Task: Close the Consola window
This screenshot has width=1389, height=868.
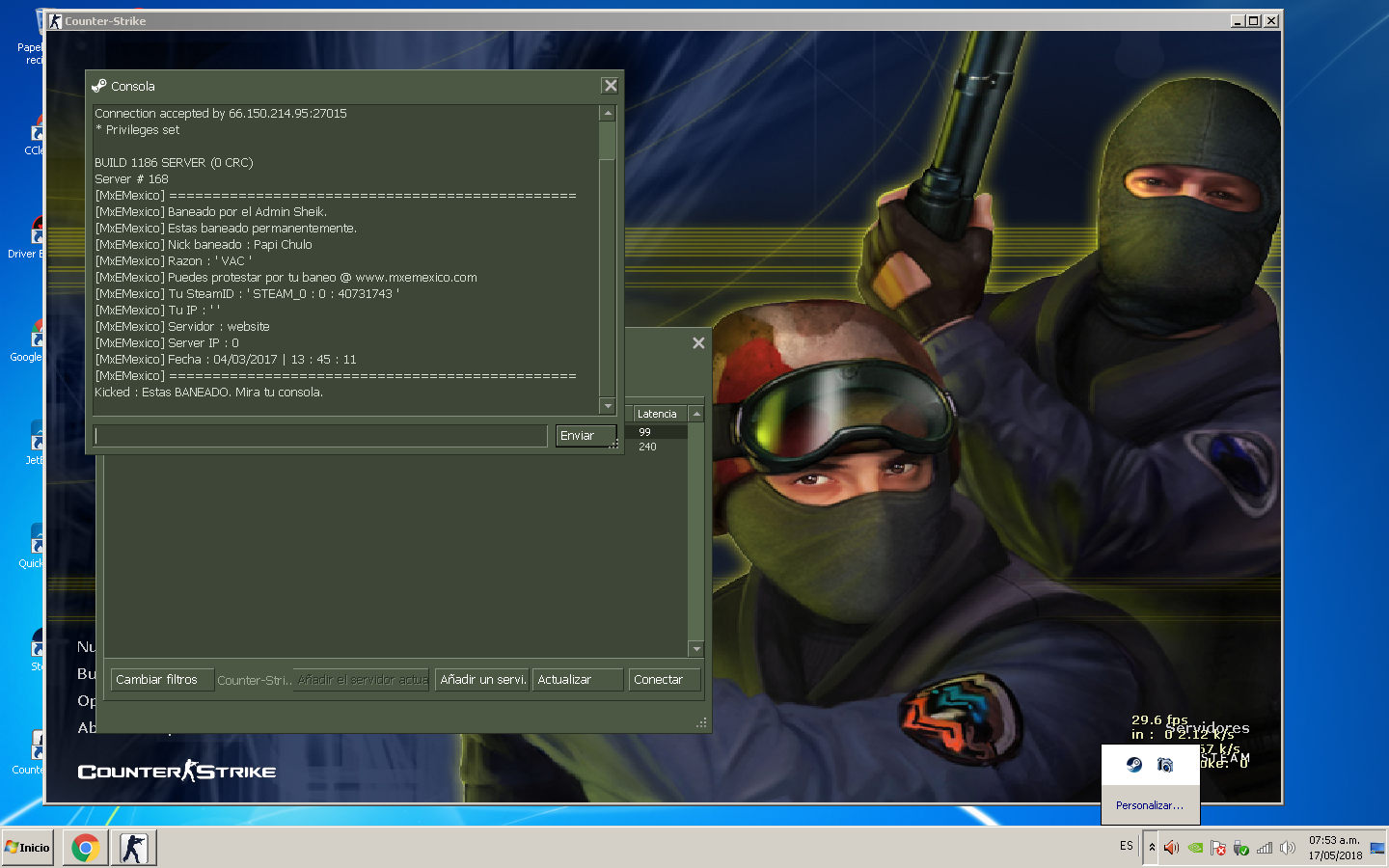Action: (x=610, y=86)
